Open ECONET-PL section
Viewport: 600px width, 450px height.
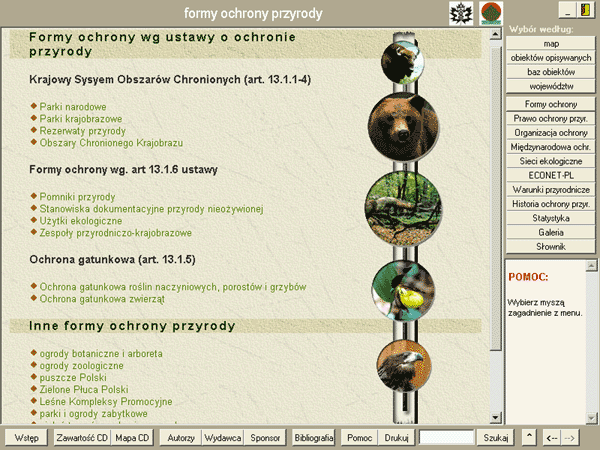(x=551, y=175)
